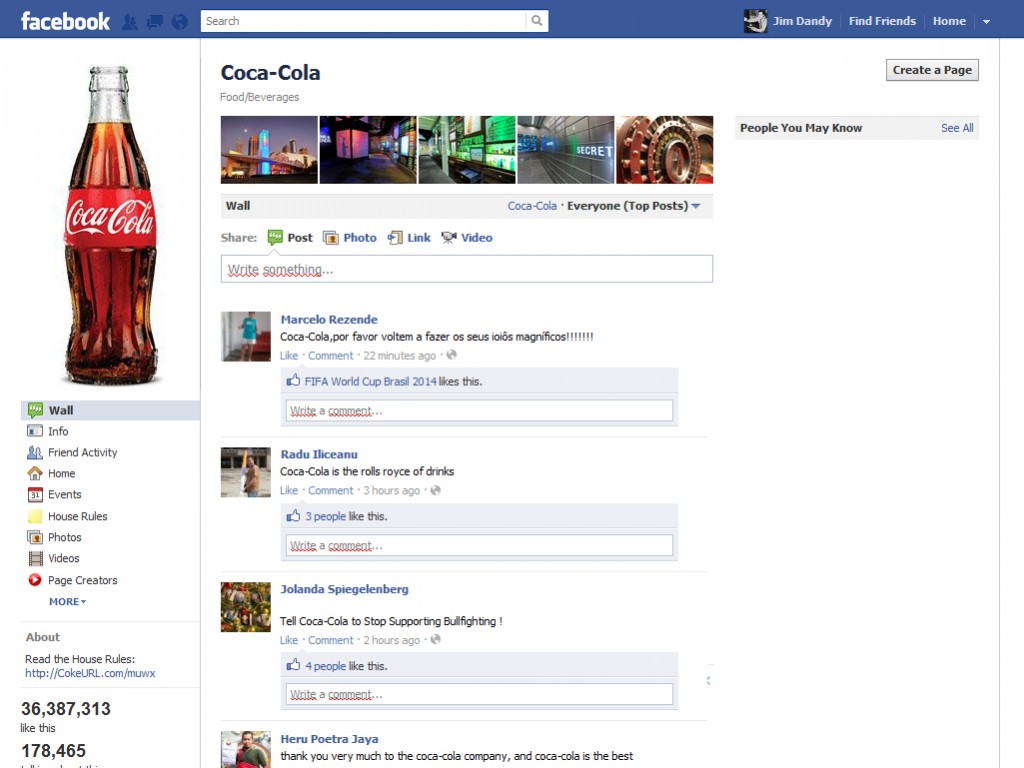Attach a Link to the post
The image size is (1024, 768).
coord(419,237)
